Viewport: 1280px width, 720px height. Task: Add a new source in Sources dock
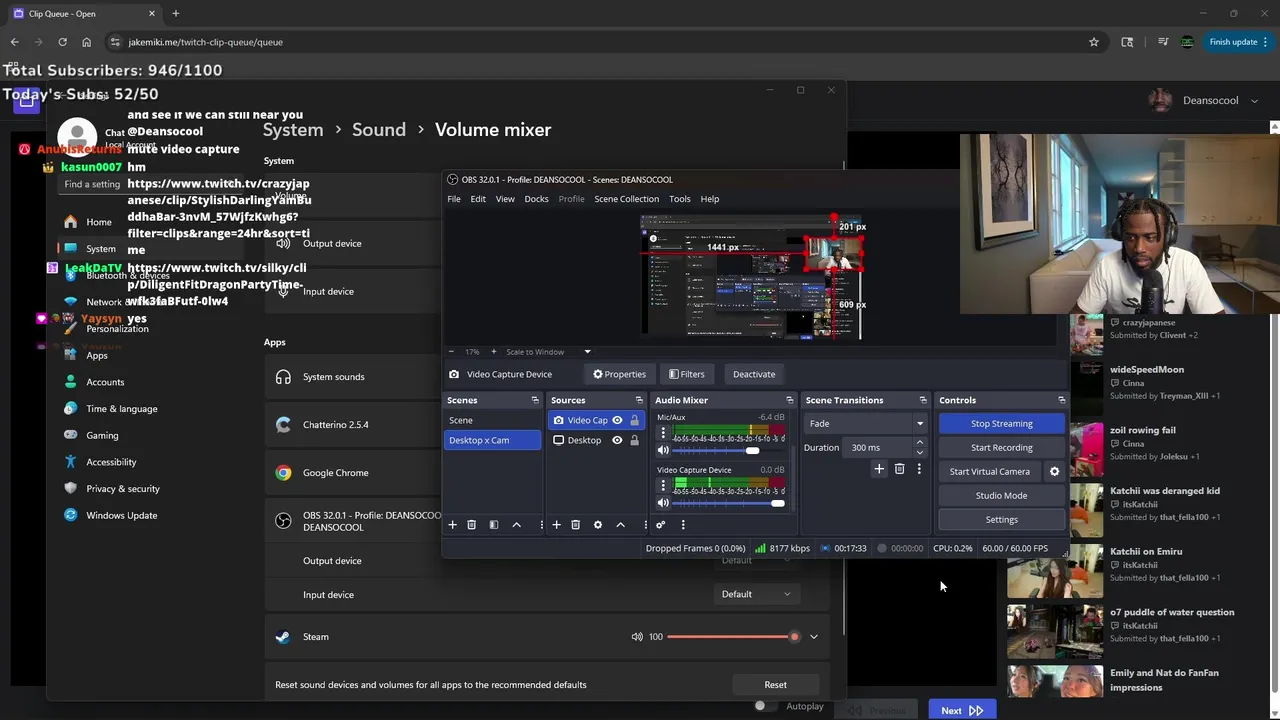[556, 525]
